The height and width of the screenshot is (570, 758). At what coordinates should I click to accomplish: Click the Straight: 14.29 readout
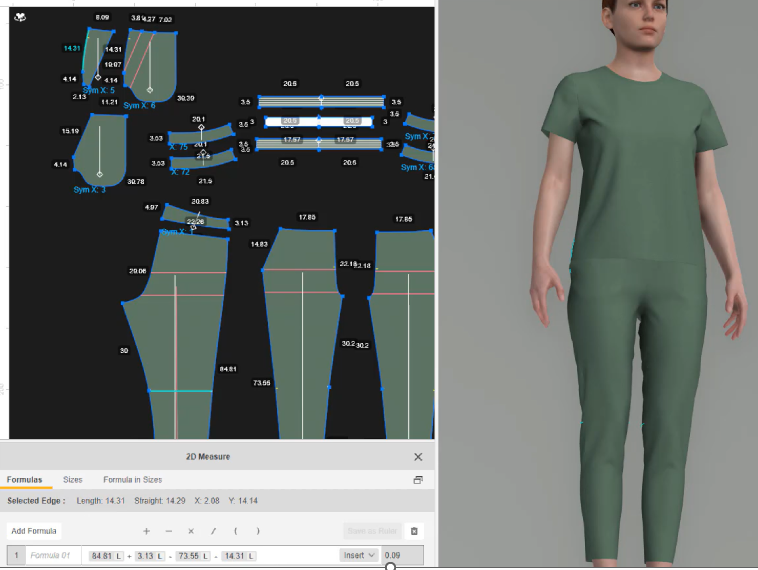[160, 501]
